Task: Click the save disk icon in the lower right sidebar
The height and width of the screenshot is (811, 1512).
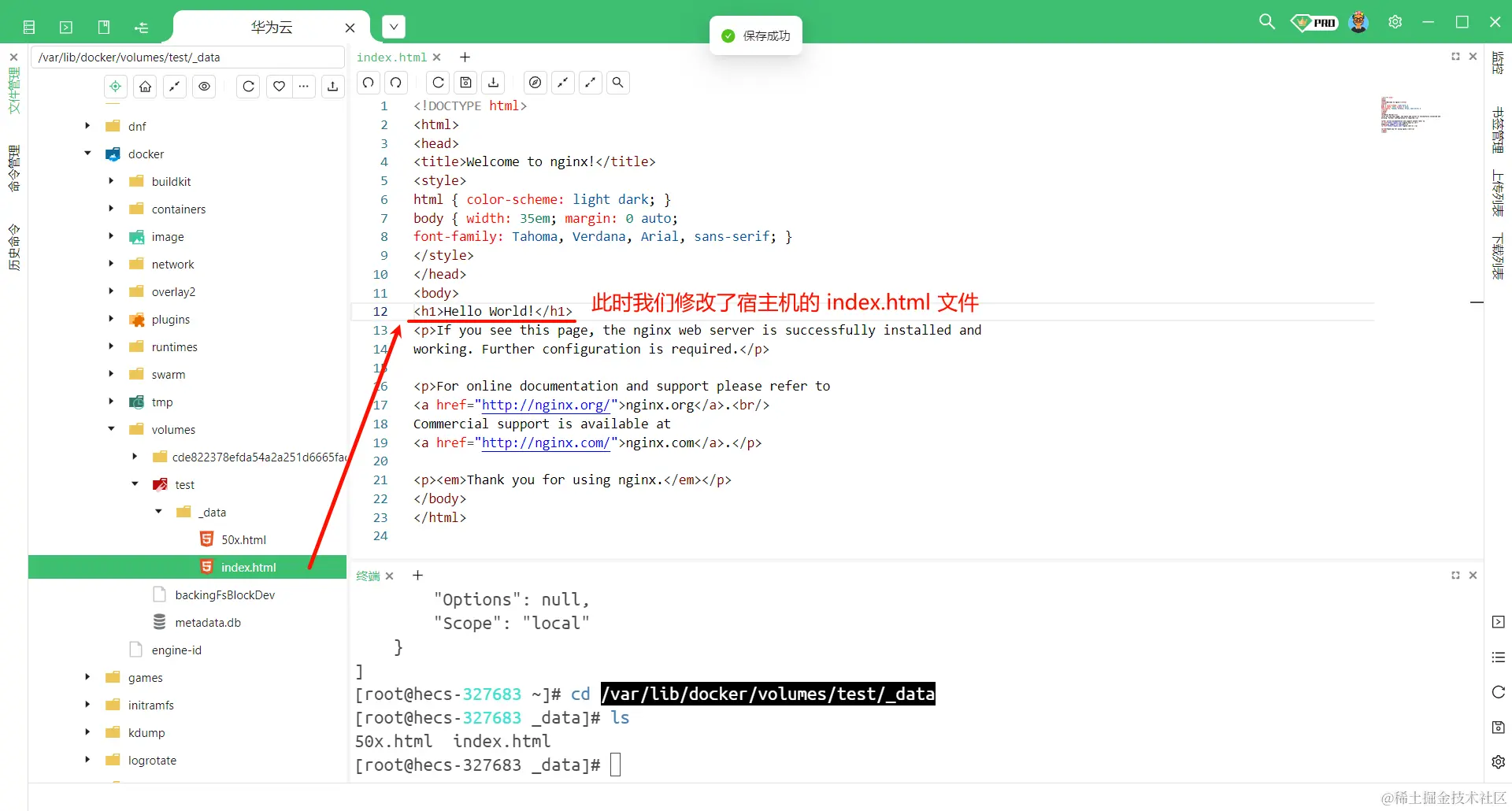Action: [x=1499, y=728]
